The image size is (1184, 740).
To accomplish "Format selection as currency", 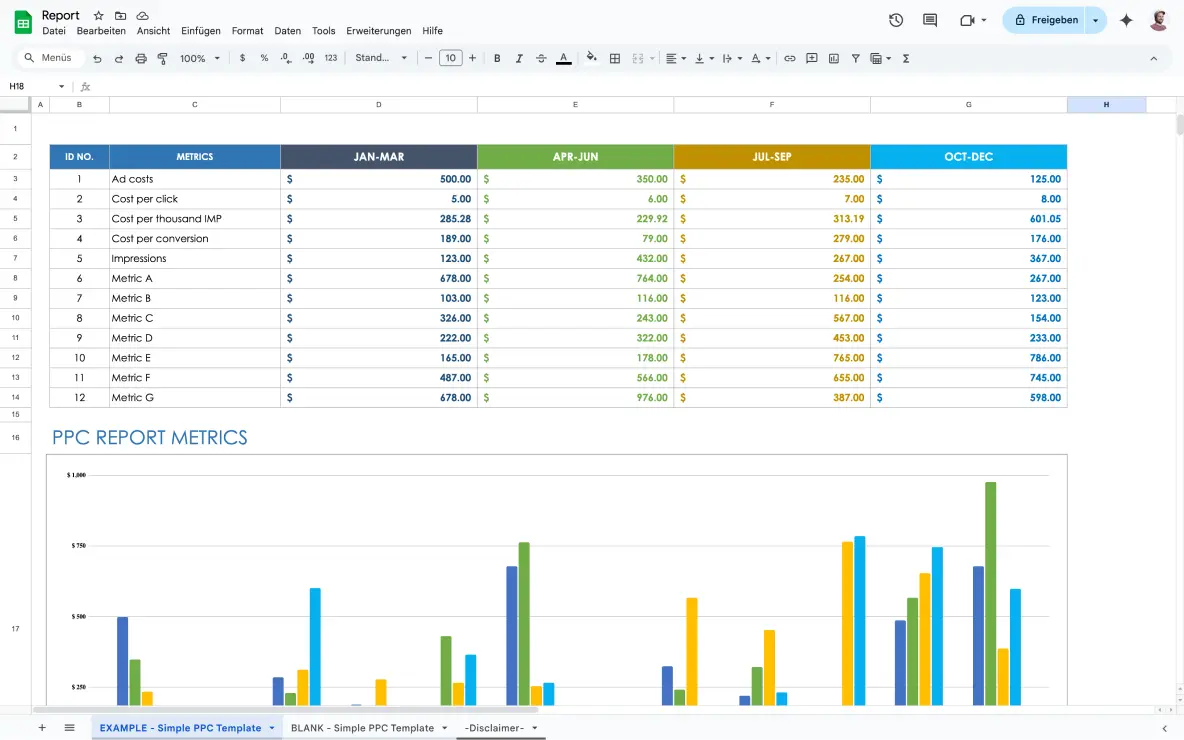I will point(242,57).
